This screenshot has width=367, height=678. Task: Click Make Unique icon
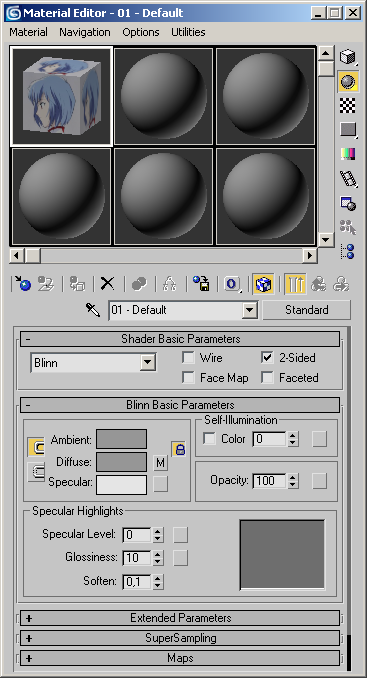(169, 284)
